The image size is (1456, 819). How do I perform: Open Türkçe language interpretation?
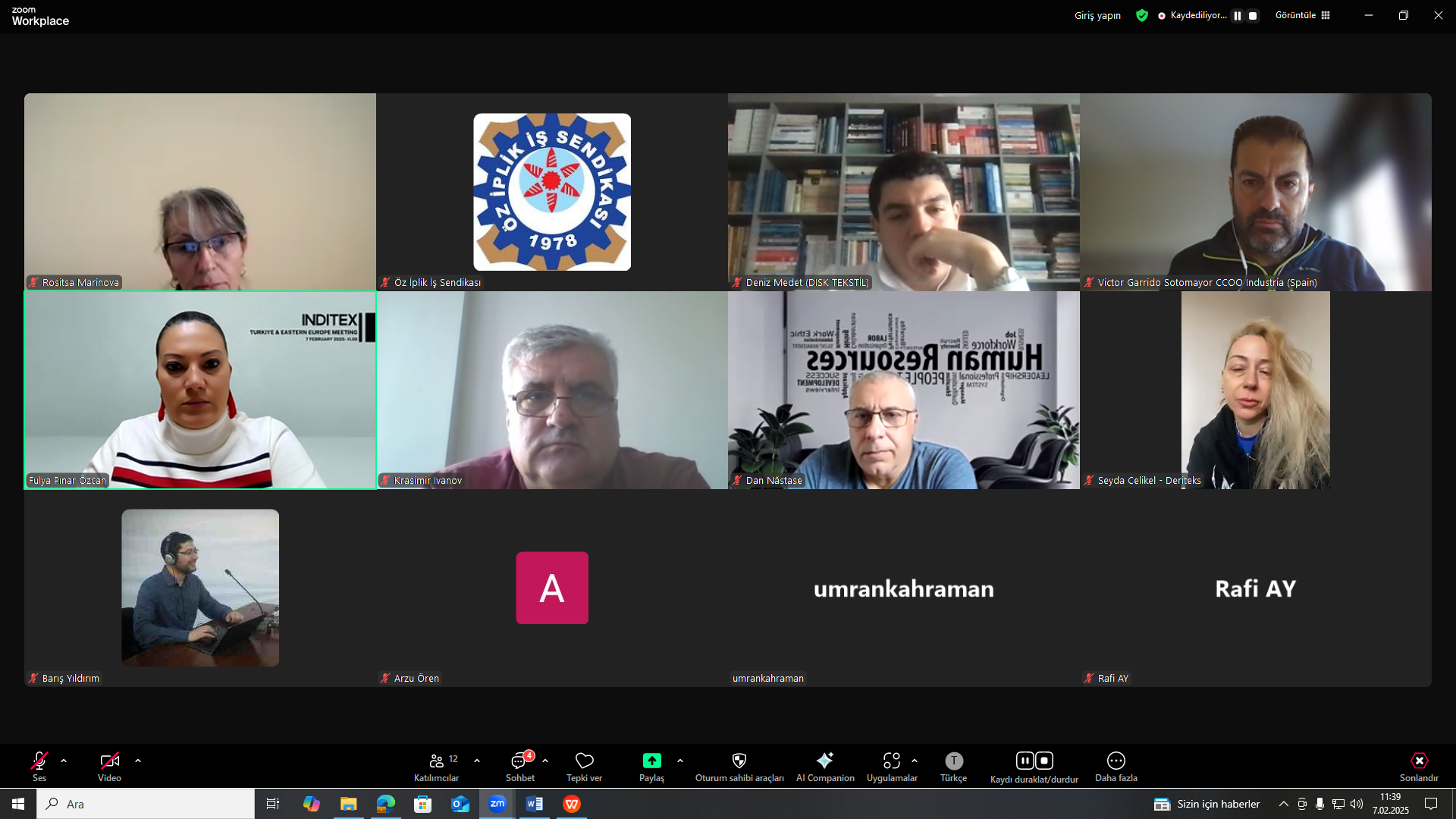coord(954,766)
